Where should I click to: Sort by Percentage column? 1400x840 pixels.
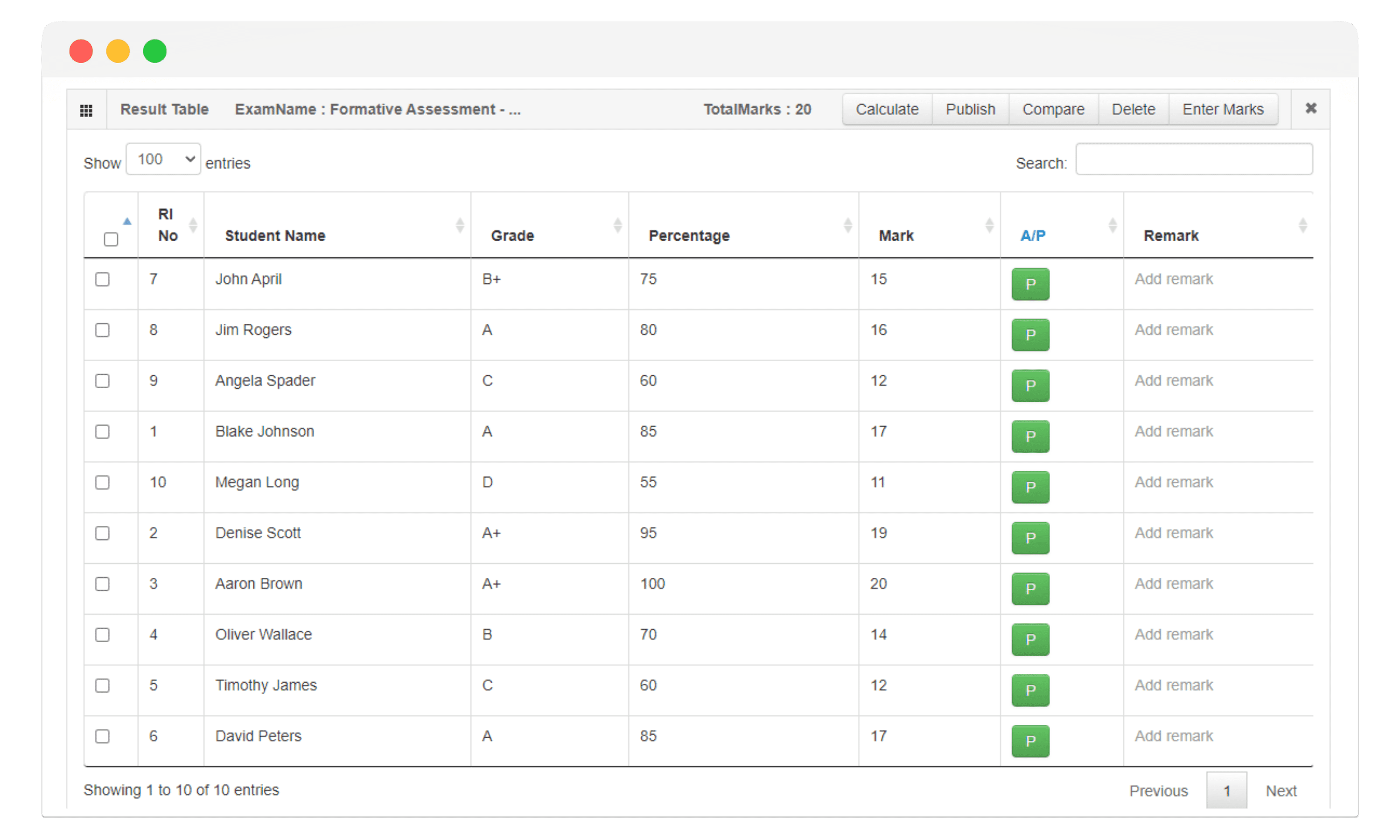(743, 225)
